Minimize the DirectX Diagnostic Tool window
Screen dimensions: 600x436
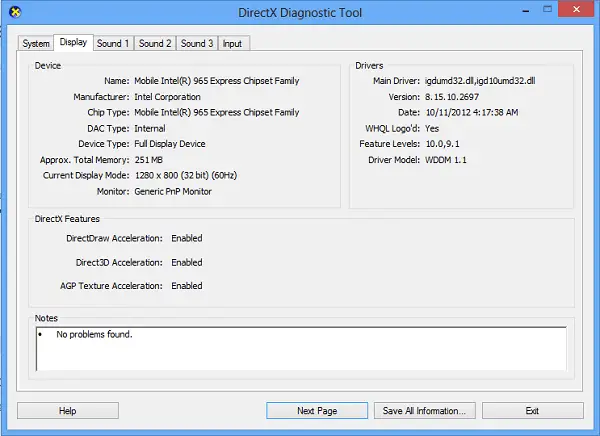(526, 10)
